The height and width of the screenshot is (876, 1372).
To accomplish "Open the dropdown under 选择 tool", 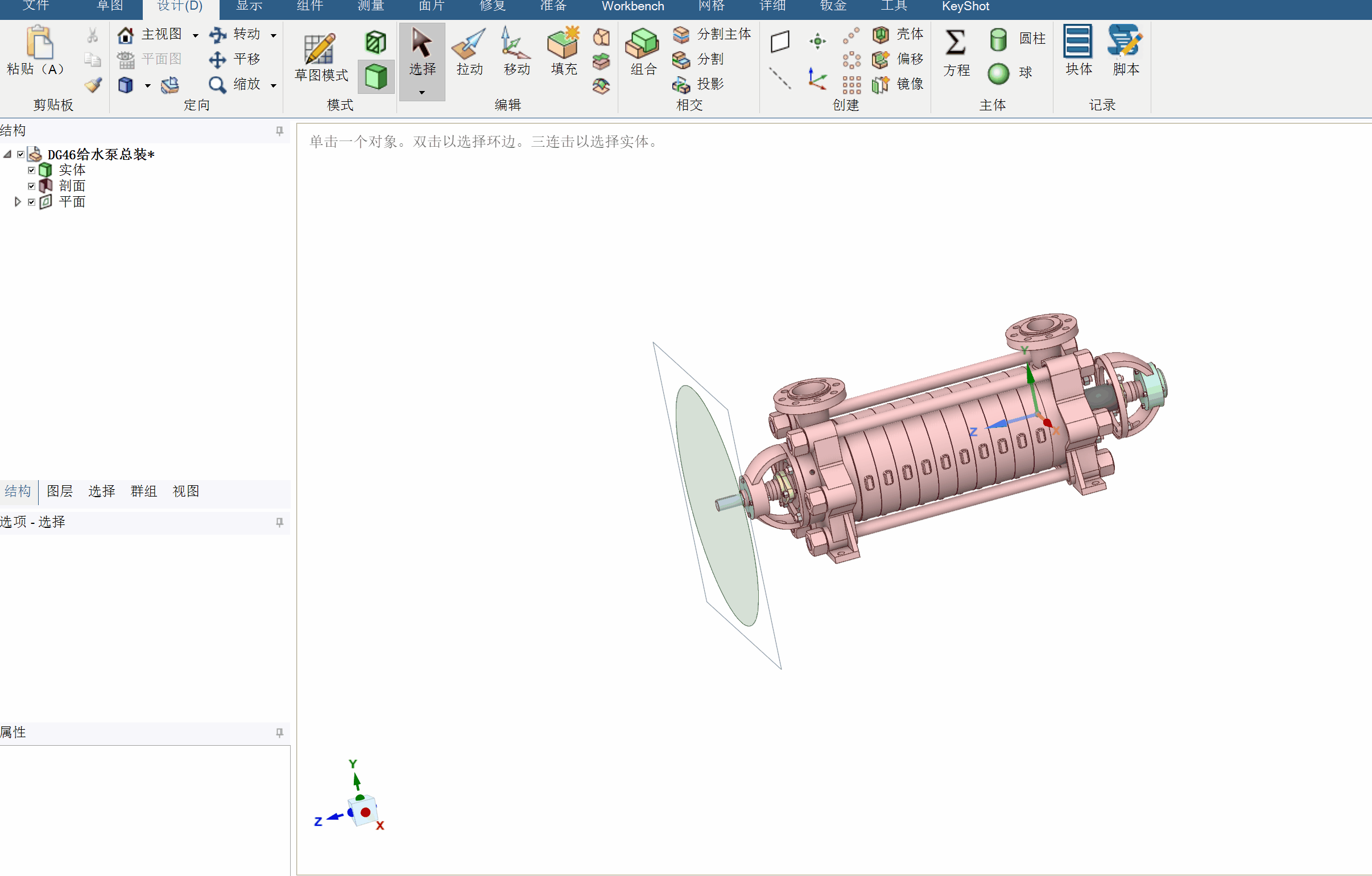I will (x=422, y=92).
